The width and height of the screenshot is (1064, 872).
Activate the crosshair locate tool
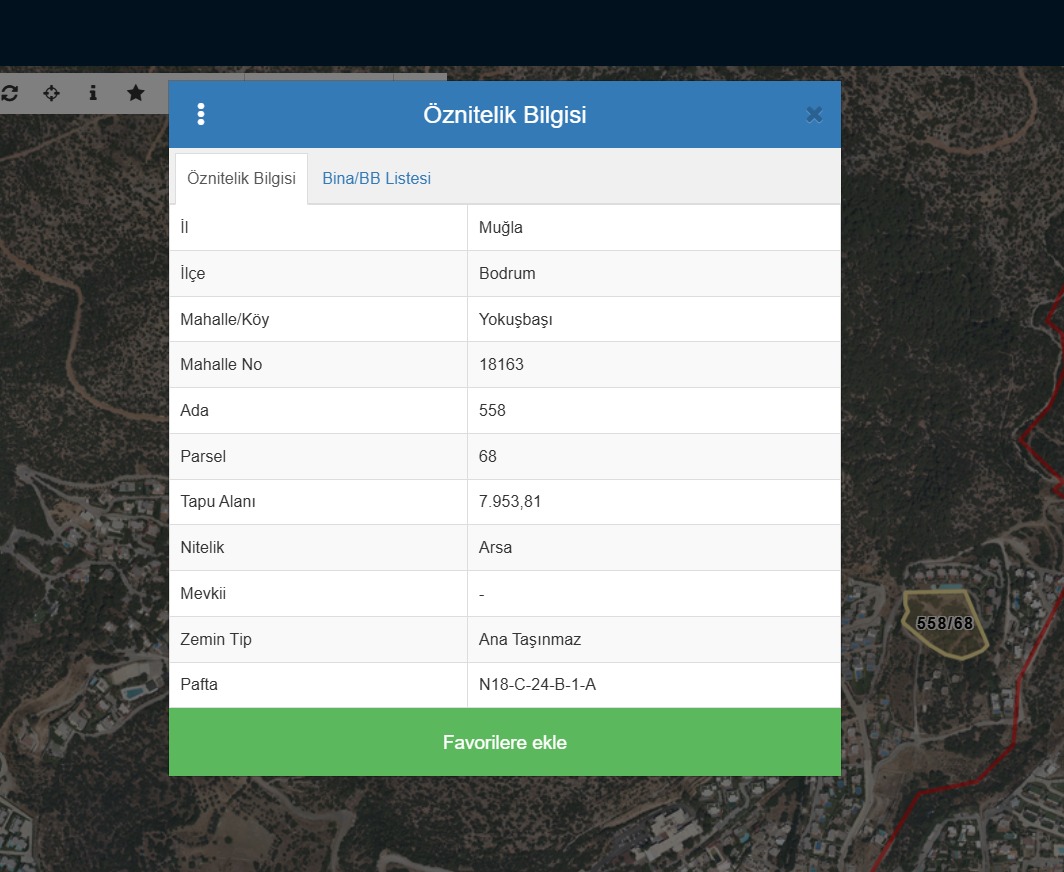click(51, 93)
